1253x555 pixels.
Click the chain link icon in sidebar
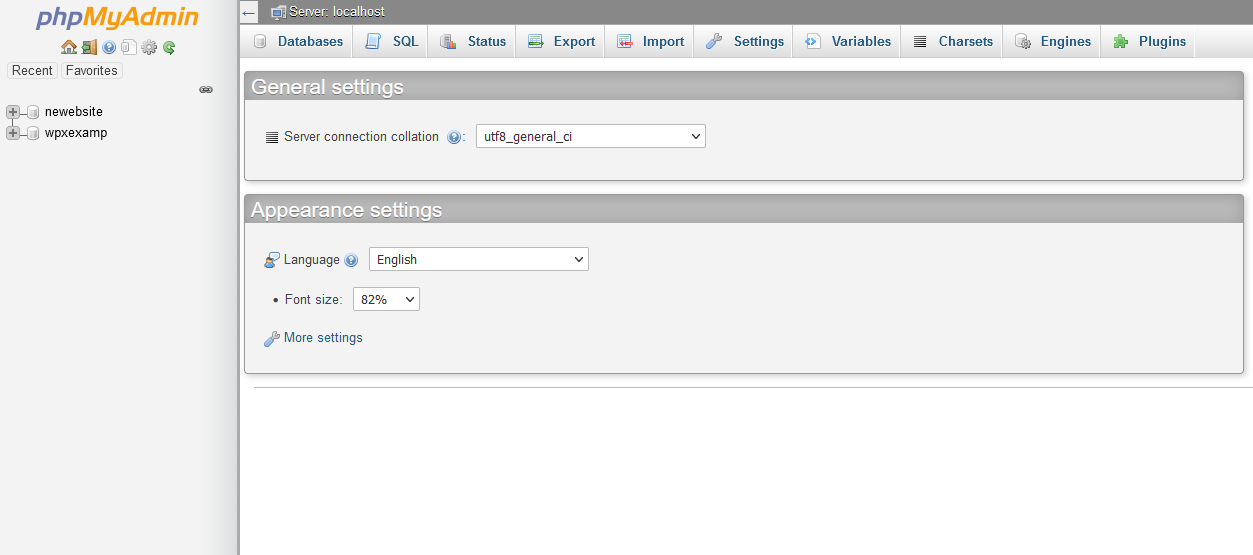(x=206, y=89)
